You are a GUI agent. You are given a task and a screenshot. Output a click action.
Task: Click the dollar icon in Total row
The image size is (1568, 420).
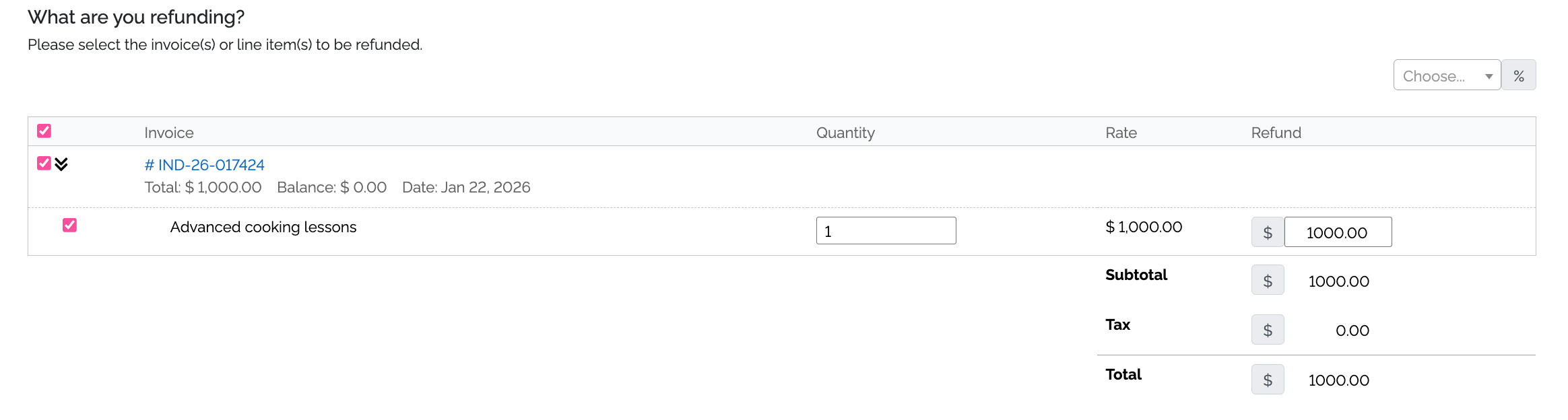[x=1268, y=380]
